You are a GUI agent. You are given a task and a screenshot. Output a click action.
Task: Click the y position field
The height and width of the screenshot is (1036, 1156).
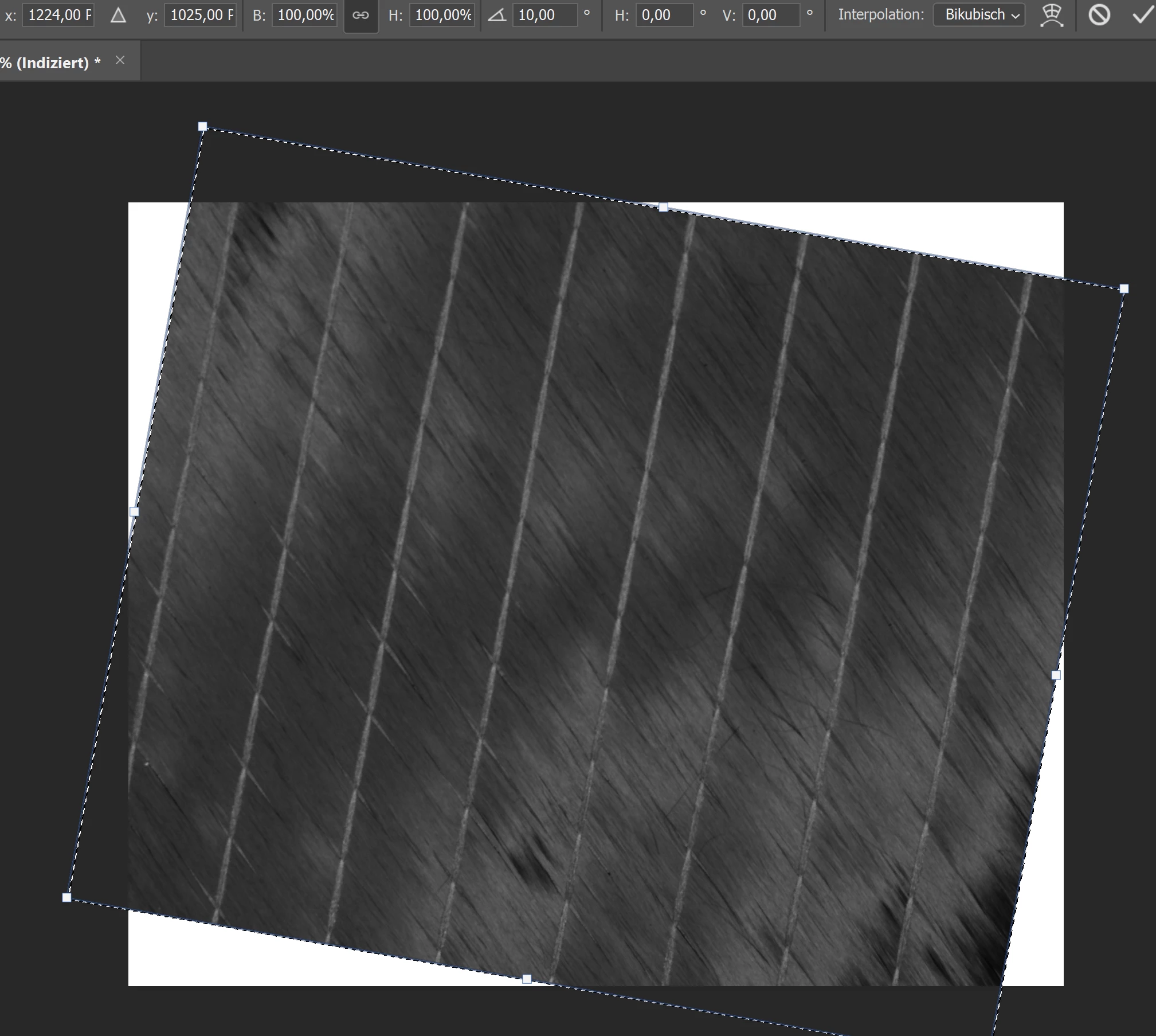coord(201,15)
